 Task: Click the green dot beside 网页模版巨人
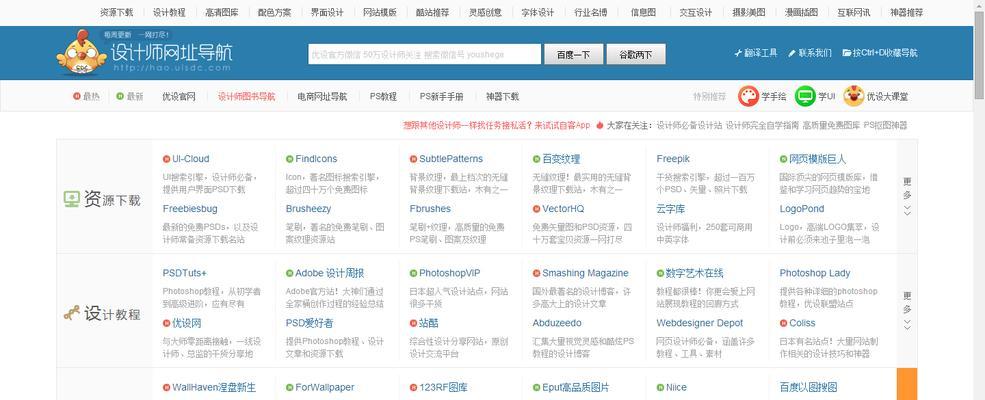783,159
